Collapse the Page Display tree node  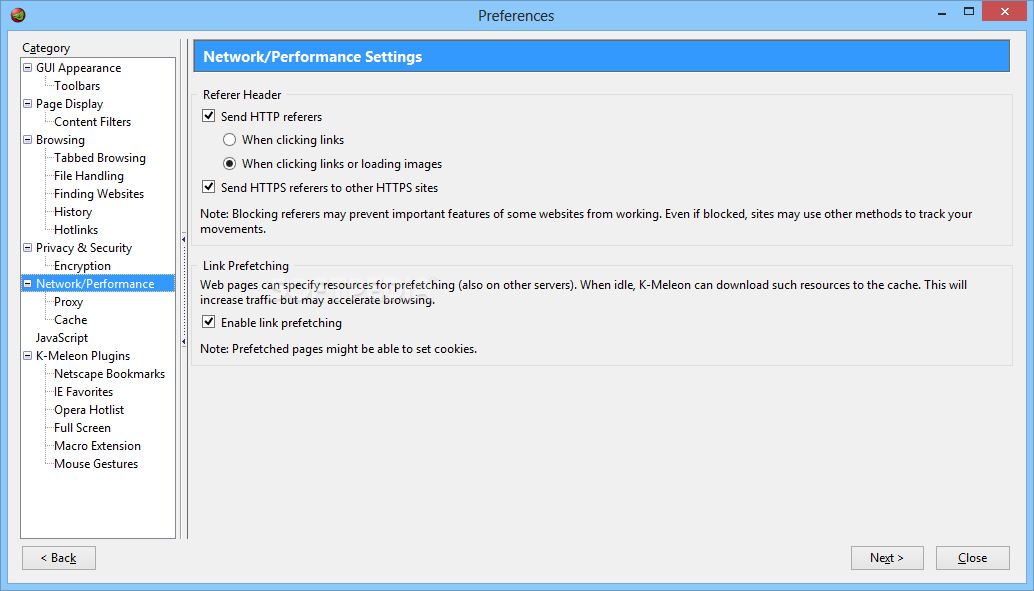coord(28,104)
